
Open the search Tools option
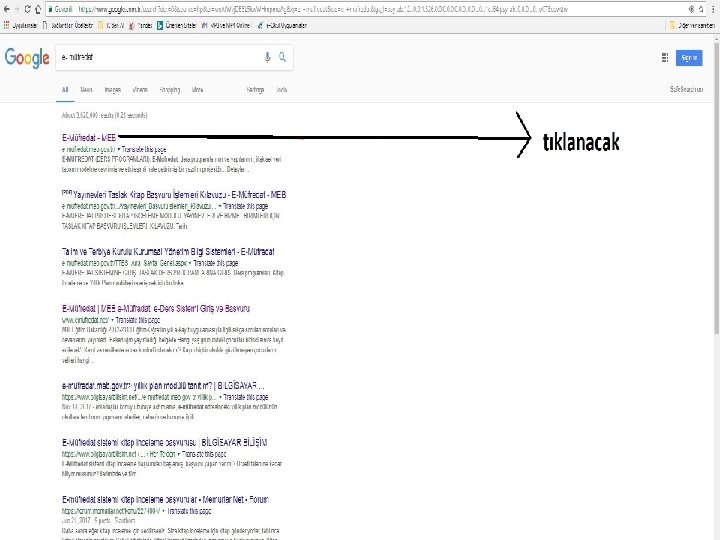pyautogui.click(x=282, y=90)
